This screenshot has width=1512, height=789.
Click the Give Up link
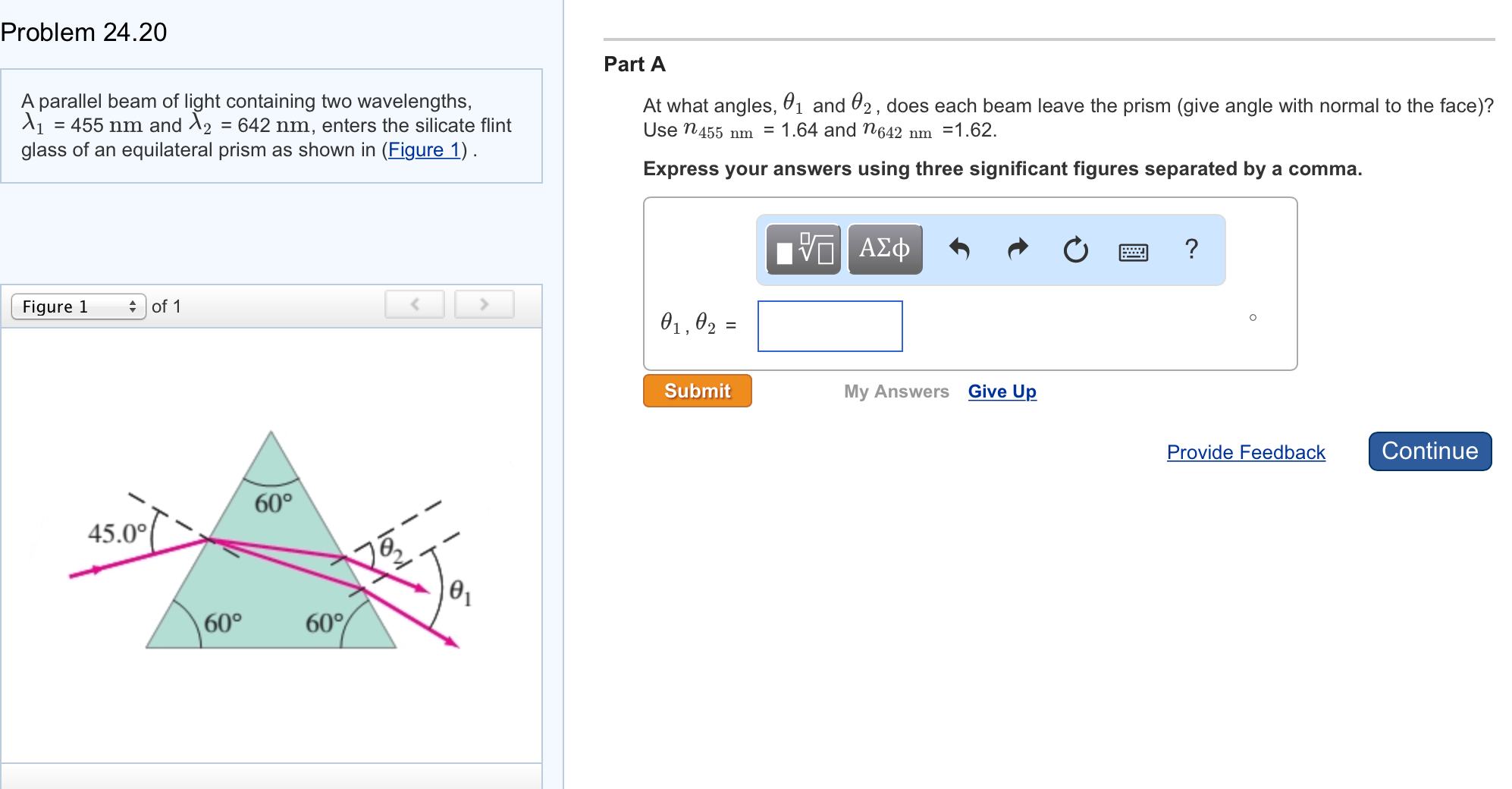point(1002,391)
